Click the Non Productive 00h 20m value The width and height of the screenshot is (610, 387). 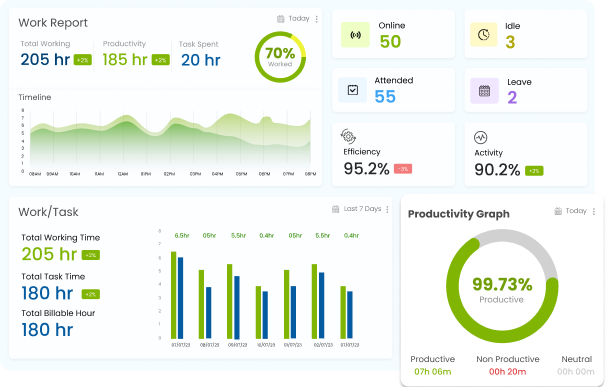click(x=508, y=372)
